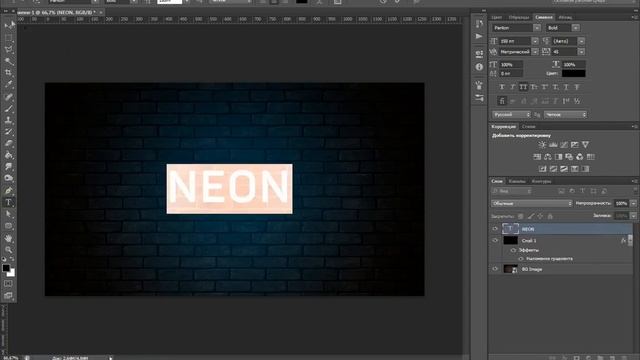Select the Eraser tool
The image size is (640, 360).
click(x=9, y=144)
